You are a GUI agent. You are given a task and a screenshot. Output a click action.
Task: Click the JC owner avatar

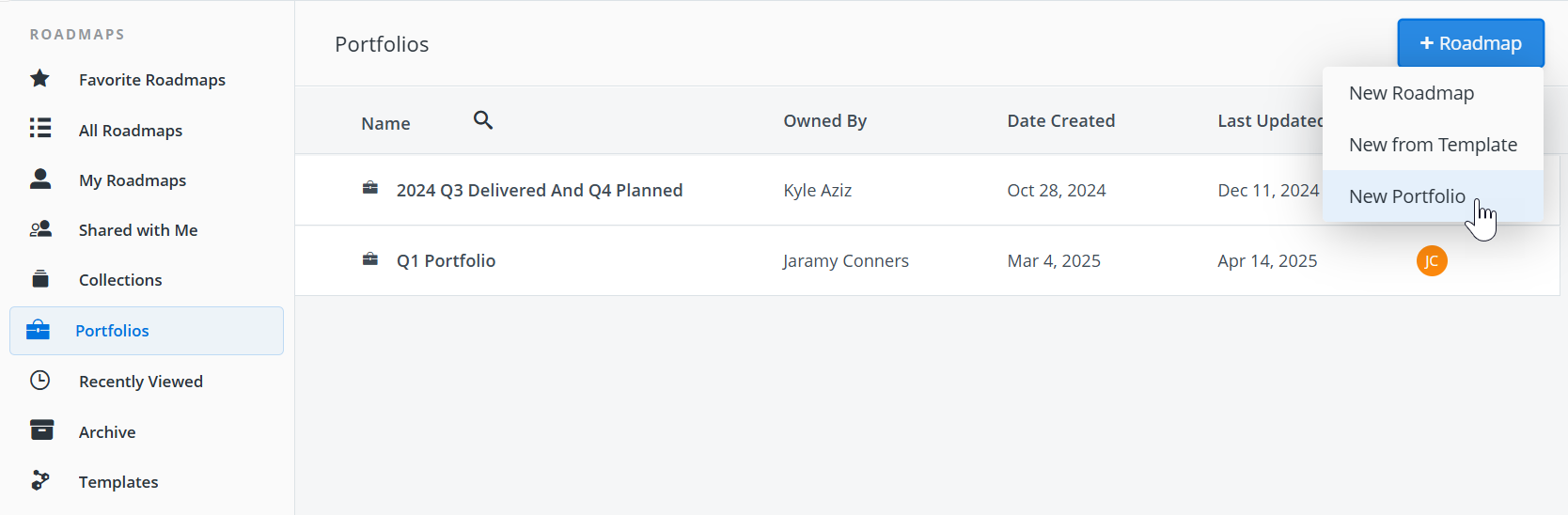point(1431,261)
